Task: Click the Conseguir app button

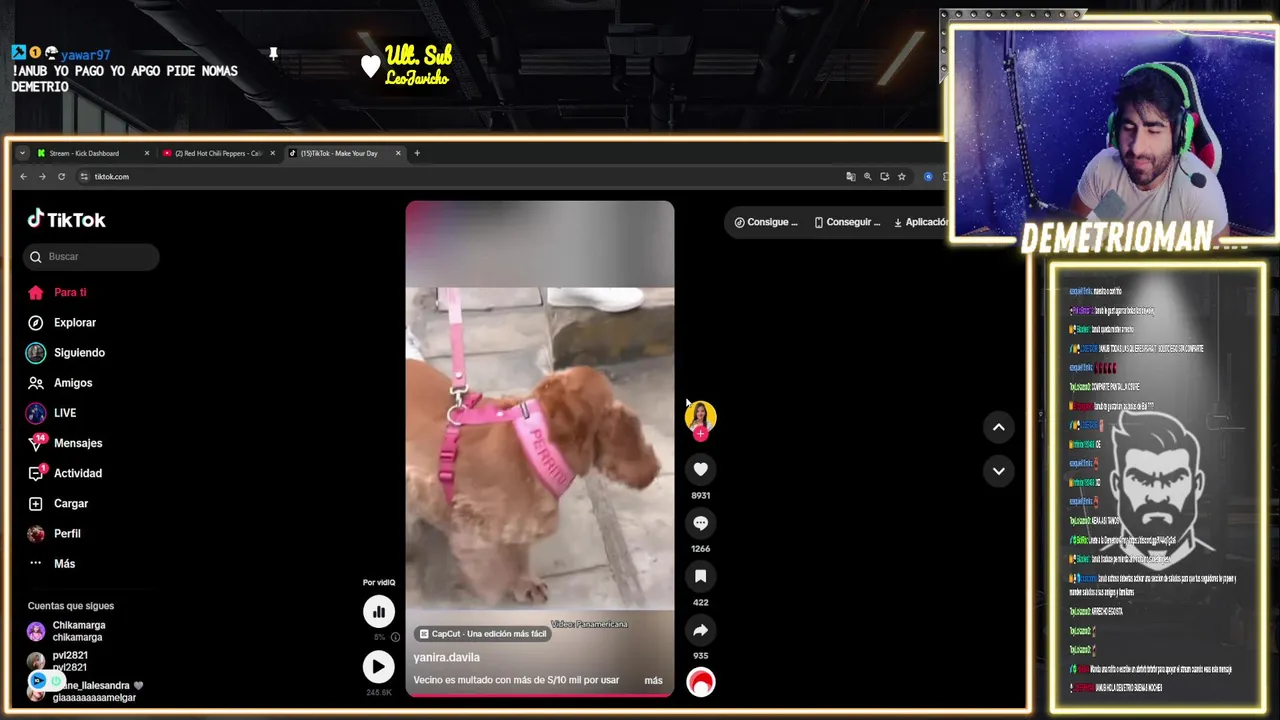Action: click(847, 222)
